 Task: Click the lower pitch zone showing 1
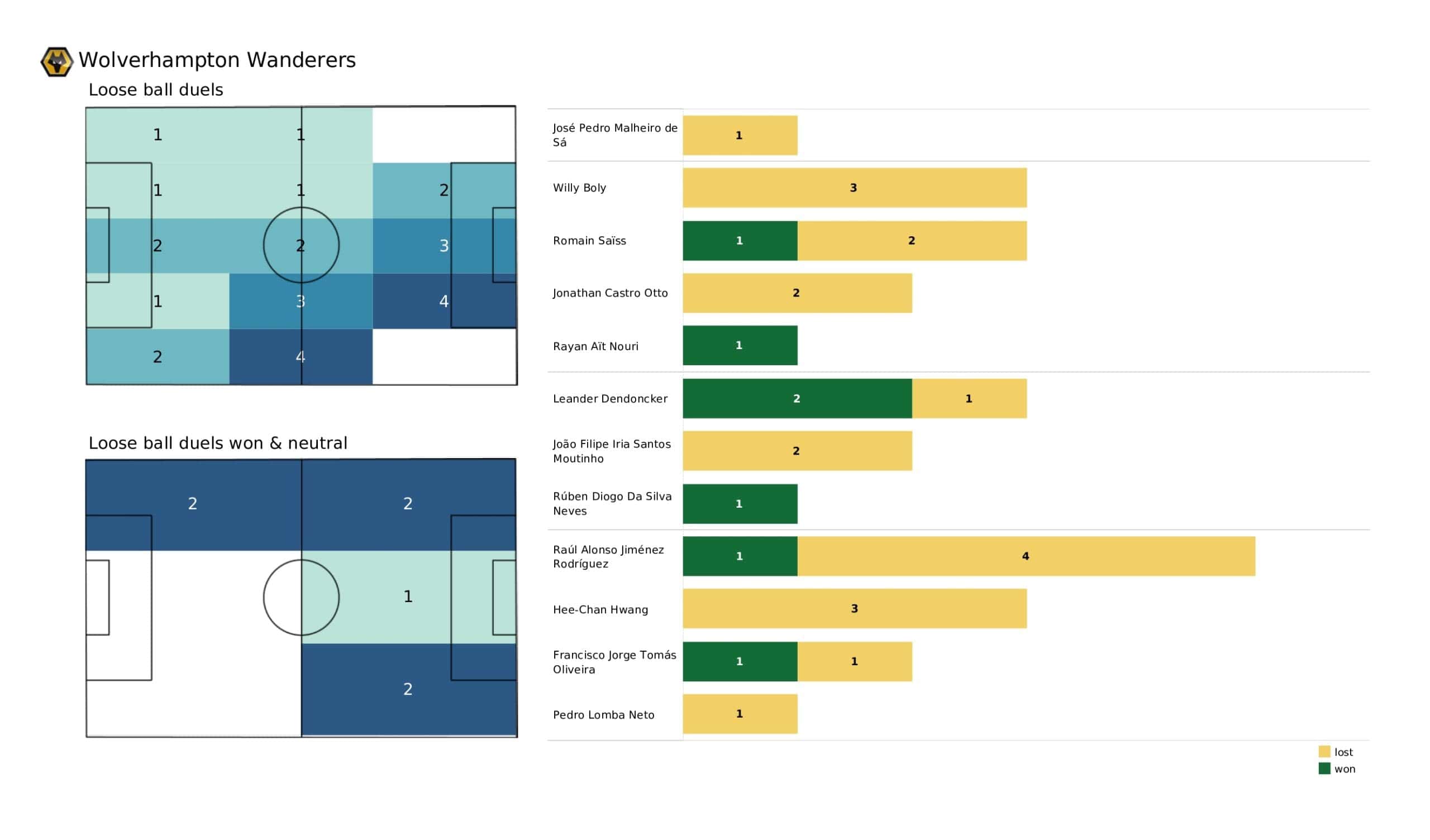[407, 596]
